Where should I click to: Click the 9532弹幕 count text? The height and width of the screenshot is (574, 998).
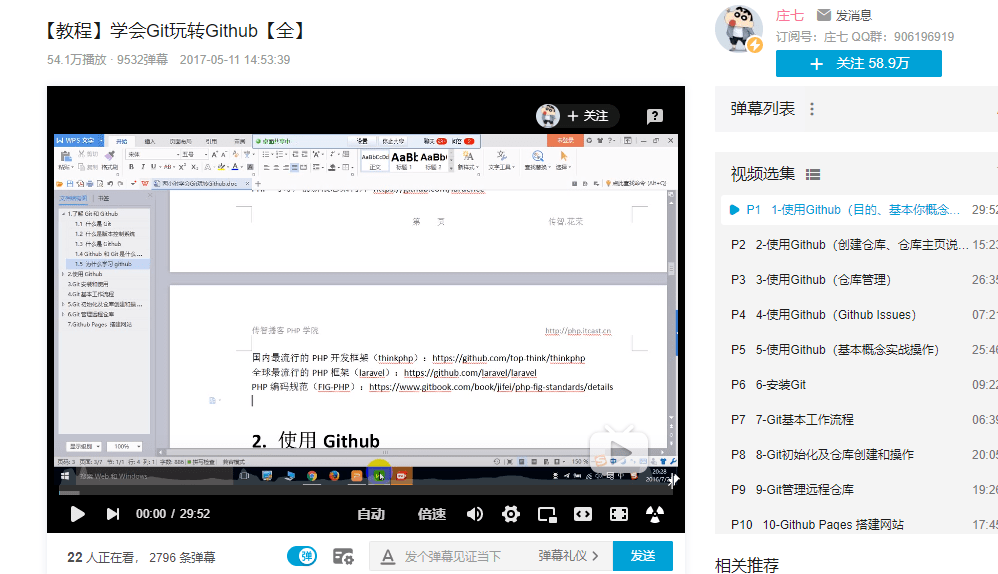click(142, 60)
